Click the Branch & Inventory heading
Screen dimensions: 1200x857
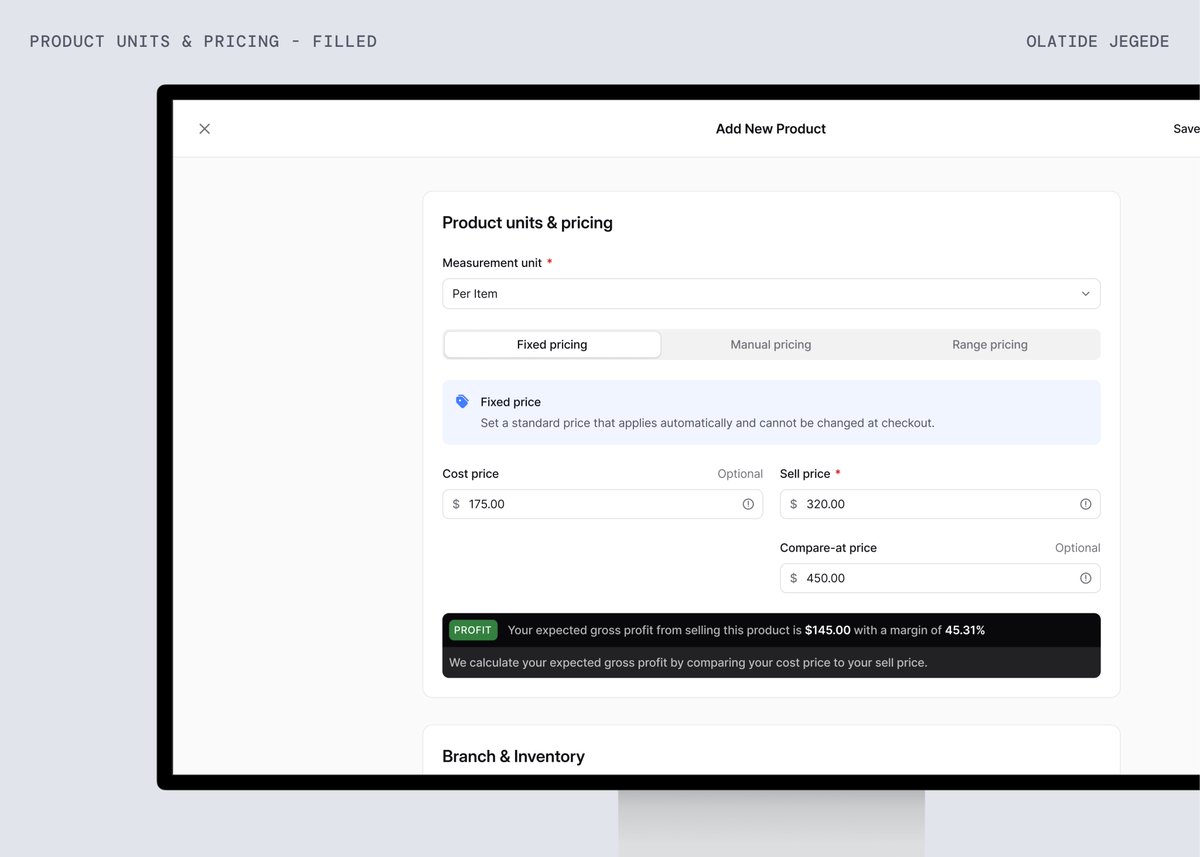point(513,757)
